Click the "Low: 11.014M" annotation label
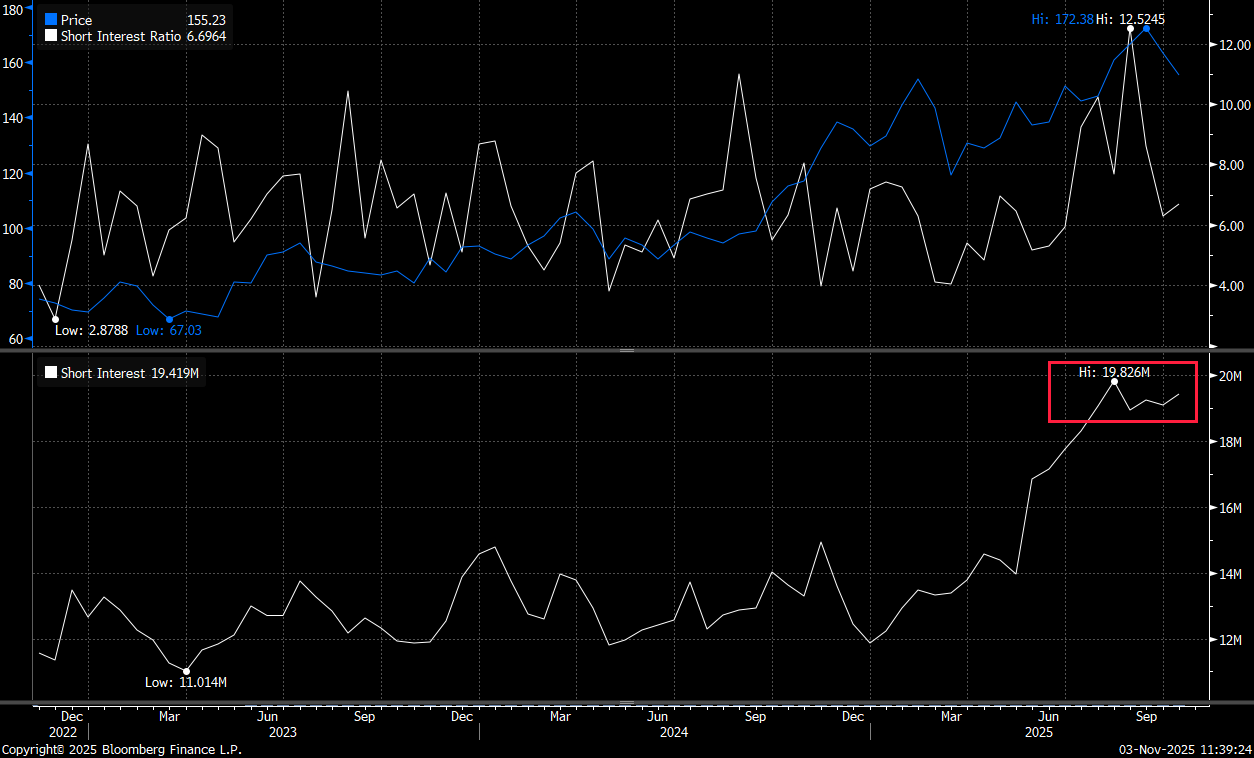This screenshot has width=1254, height=758. [186, 682]
